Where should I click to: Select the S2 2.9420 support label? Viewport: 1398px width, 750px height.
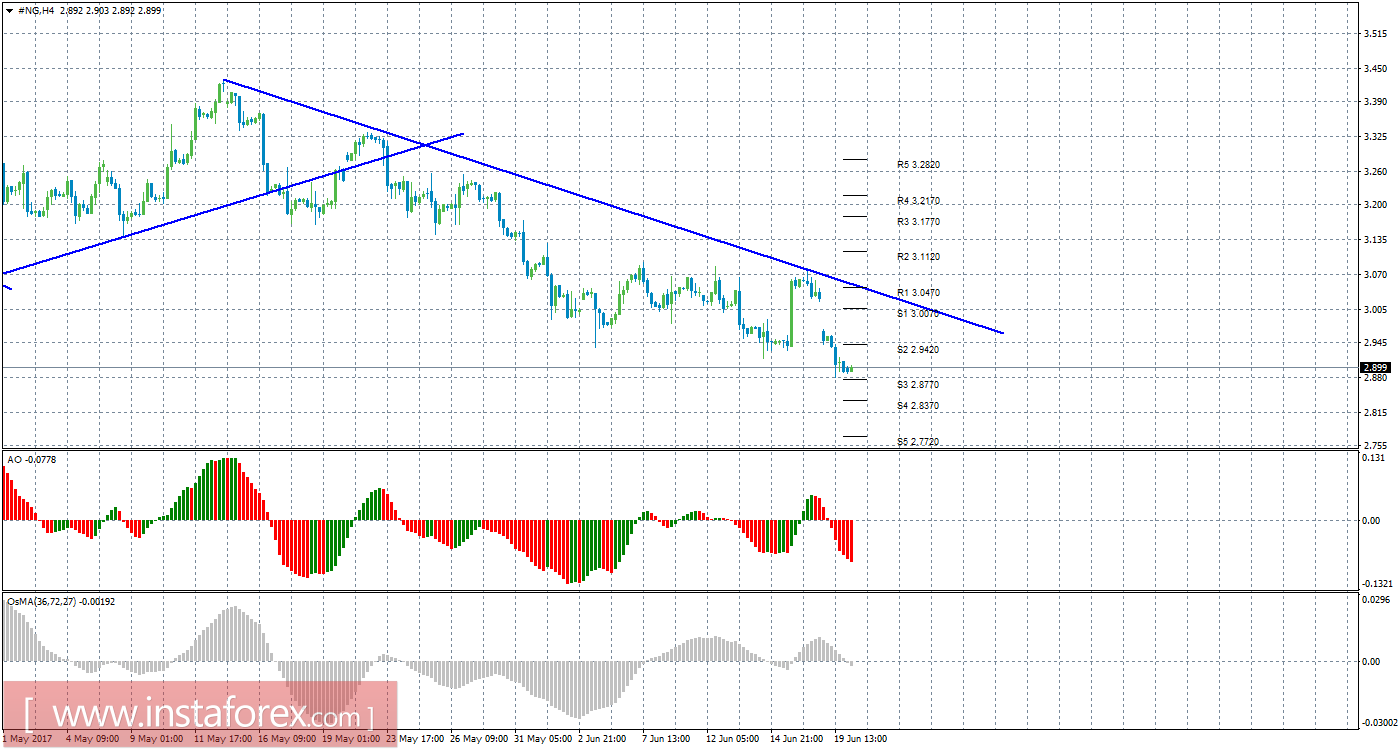918,350
